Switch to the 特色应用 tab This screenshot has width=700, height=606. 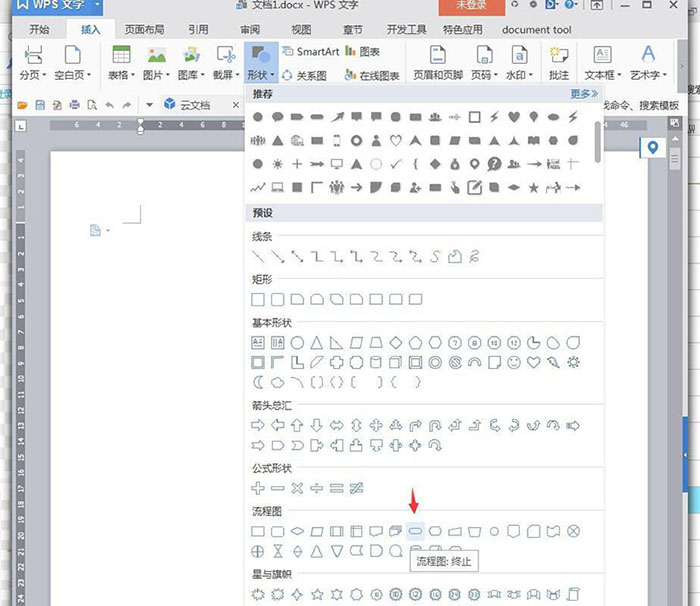pos(462,29)
